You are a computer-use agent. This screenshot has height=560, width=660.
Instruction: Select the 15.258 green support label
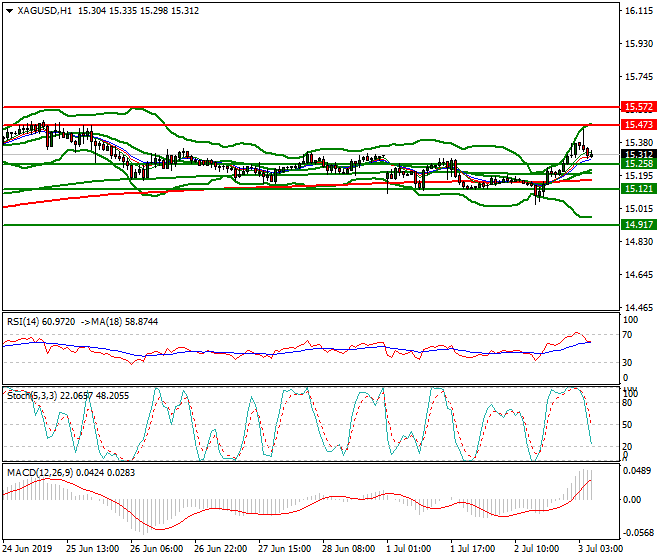639,163
